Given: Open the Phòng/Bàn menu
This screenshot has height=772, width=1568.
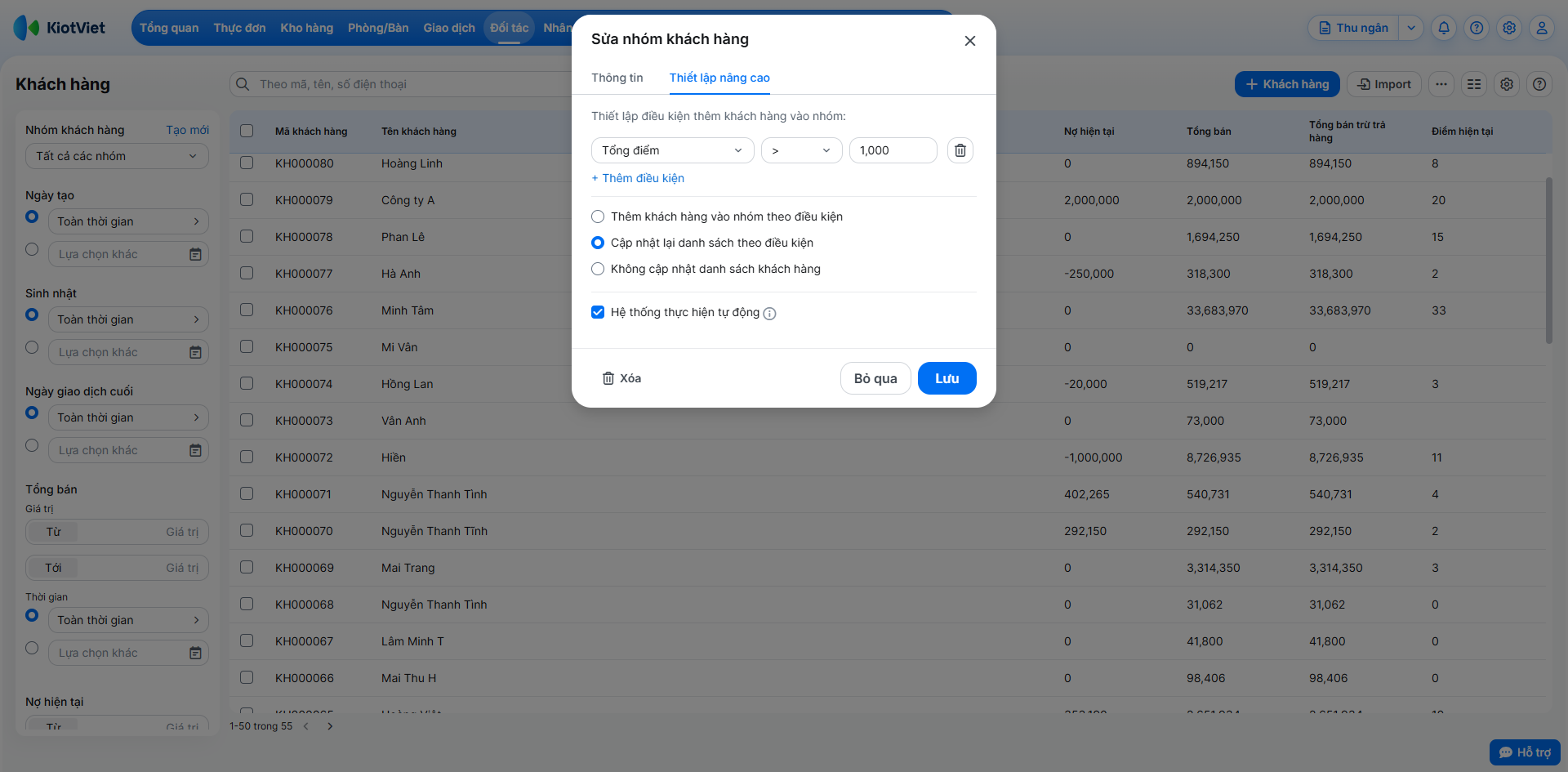Looking at the screenshot, I should tap(378, 28).
